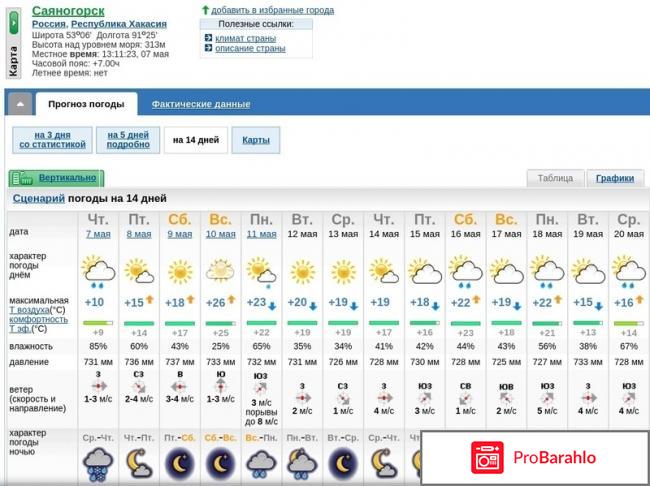Click the sunny icon for 13 мая
Viewport: 650px width, 486px height.
coord(344,272)
